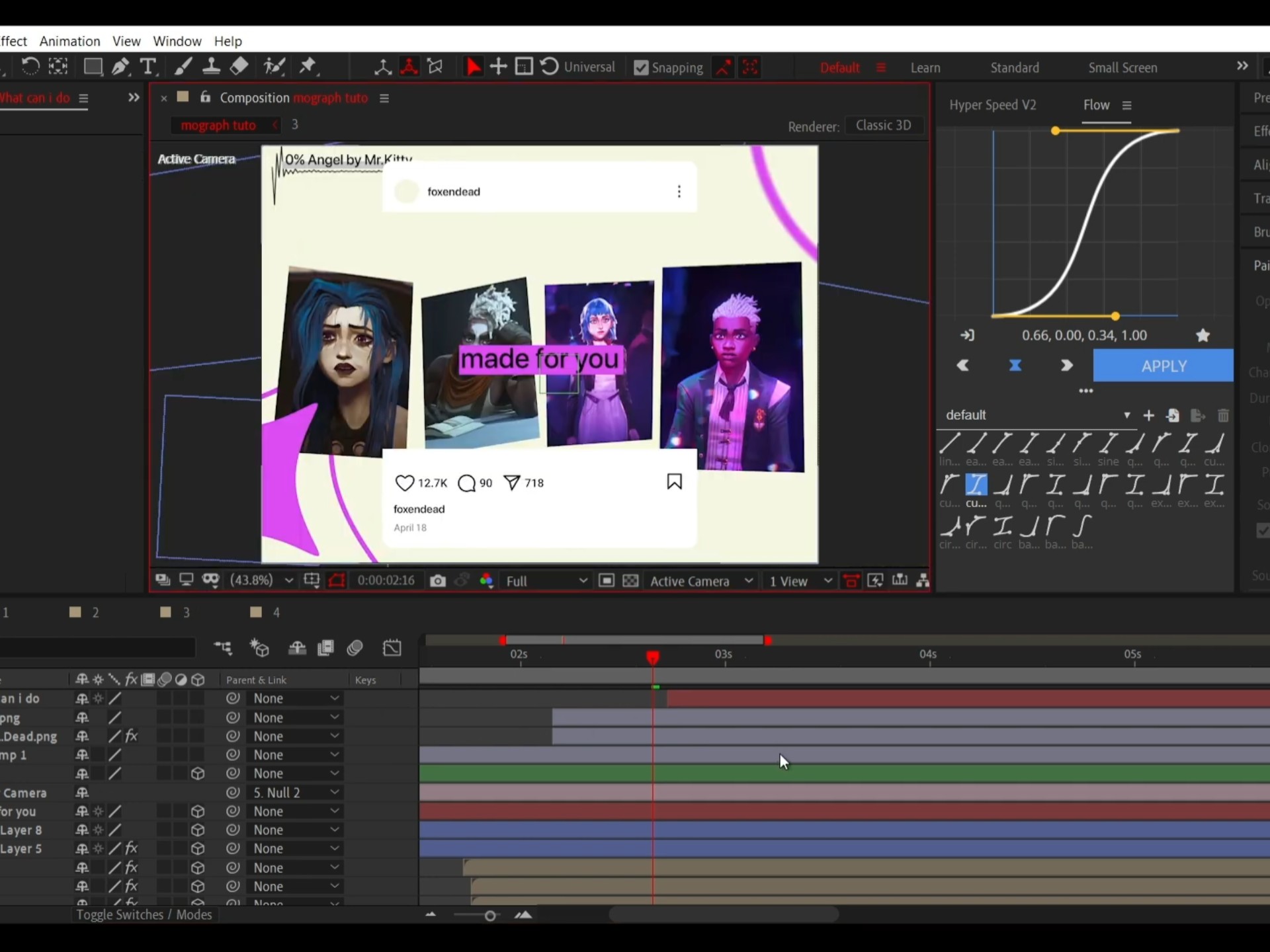Open the Animation menu
Viewport: 1270px width, 952px height.
69,41
